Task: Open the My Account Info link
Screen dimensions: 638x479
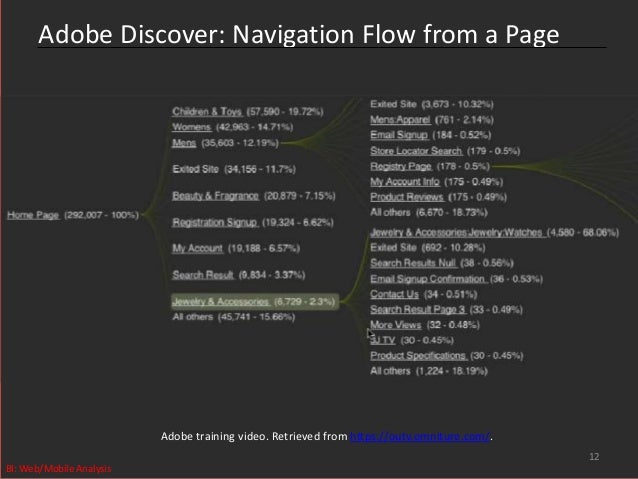Action: click(x=405, y=182)
